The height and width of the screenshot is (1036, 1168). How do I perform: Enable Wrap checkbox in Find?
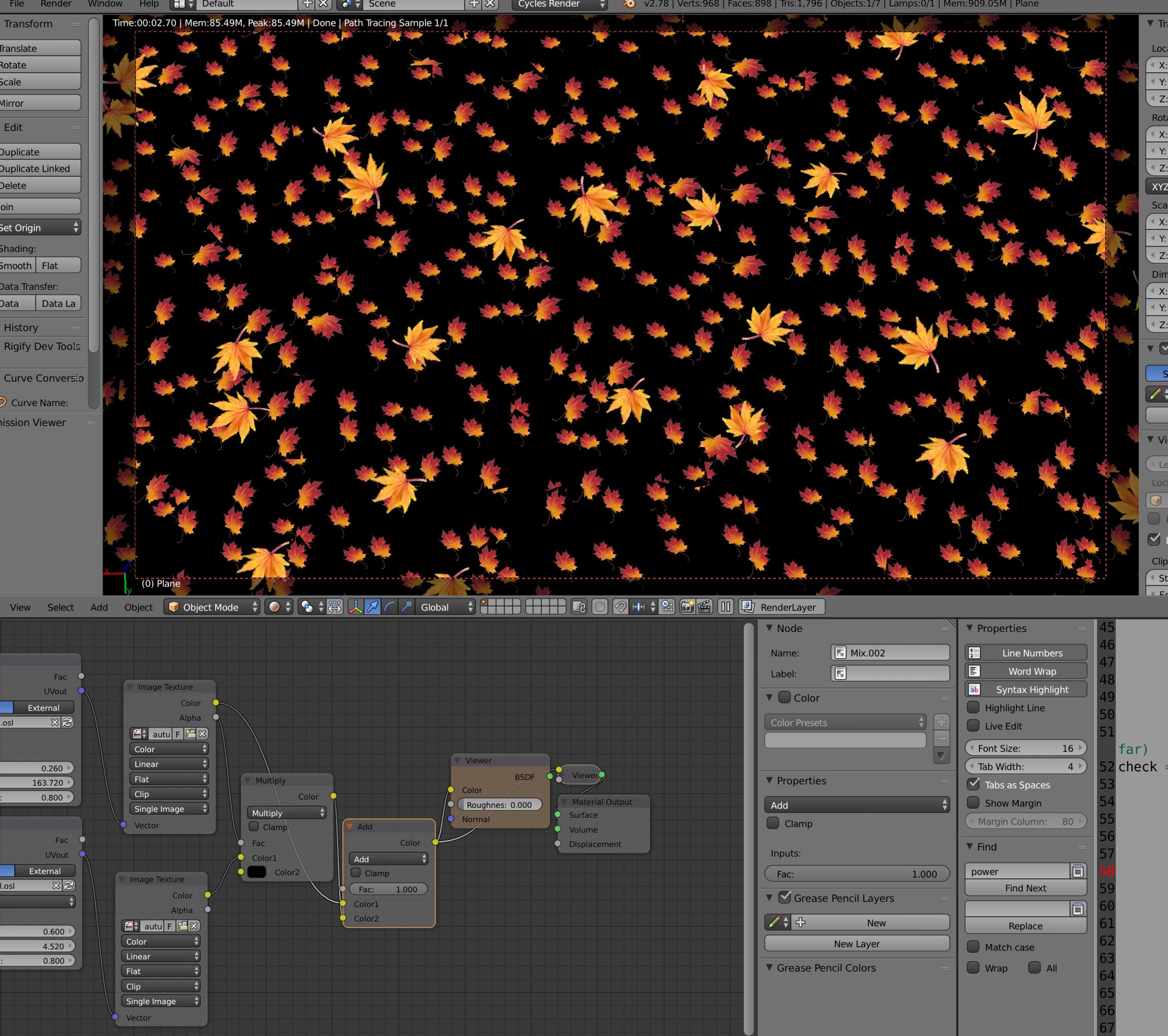point(973,968)
